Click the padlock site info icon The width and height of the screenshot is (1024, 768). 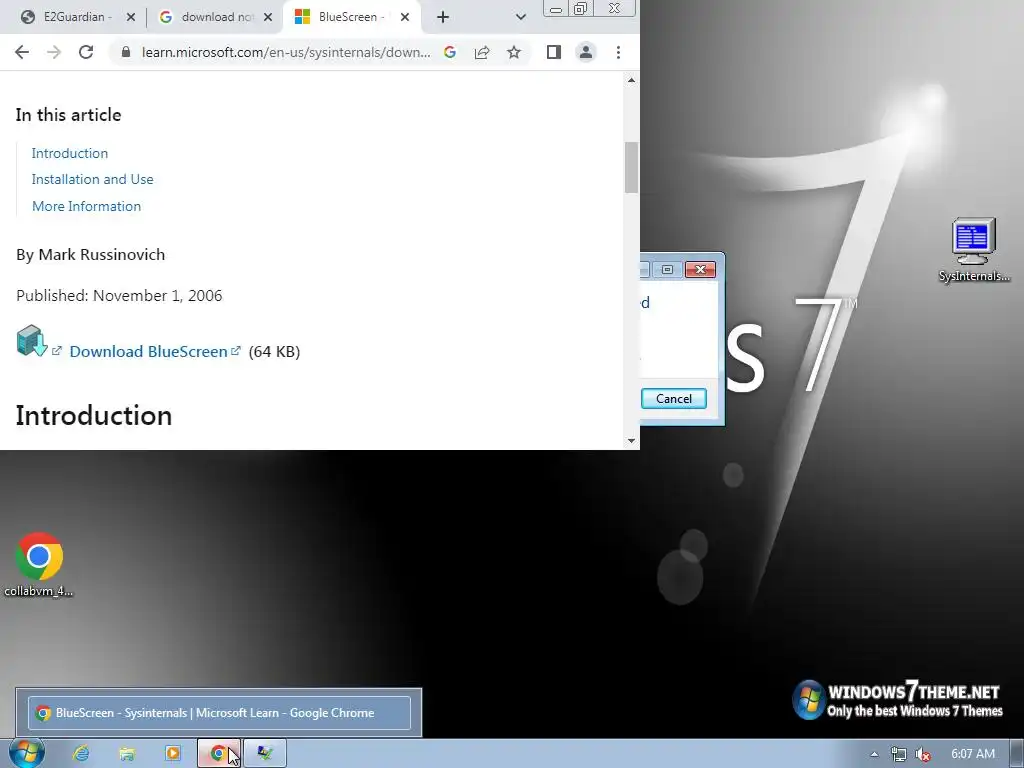[126, 52]
